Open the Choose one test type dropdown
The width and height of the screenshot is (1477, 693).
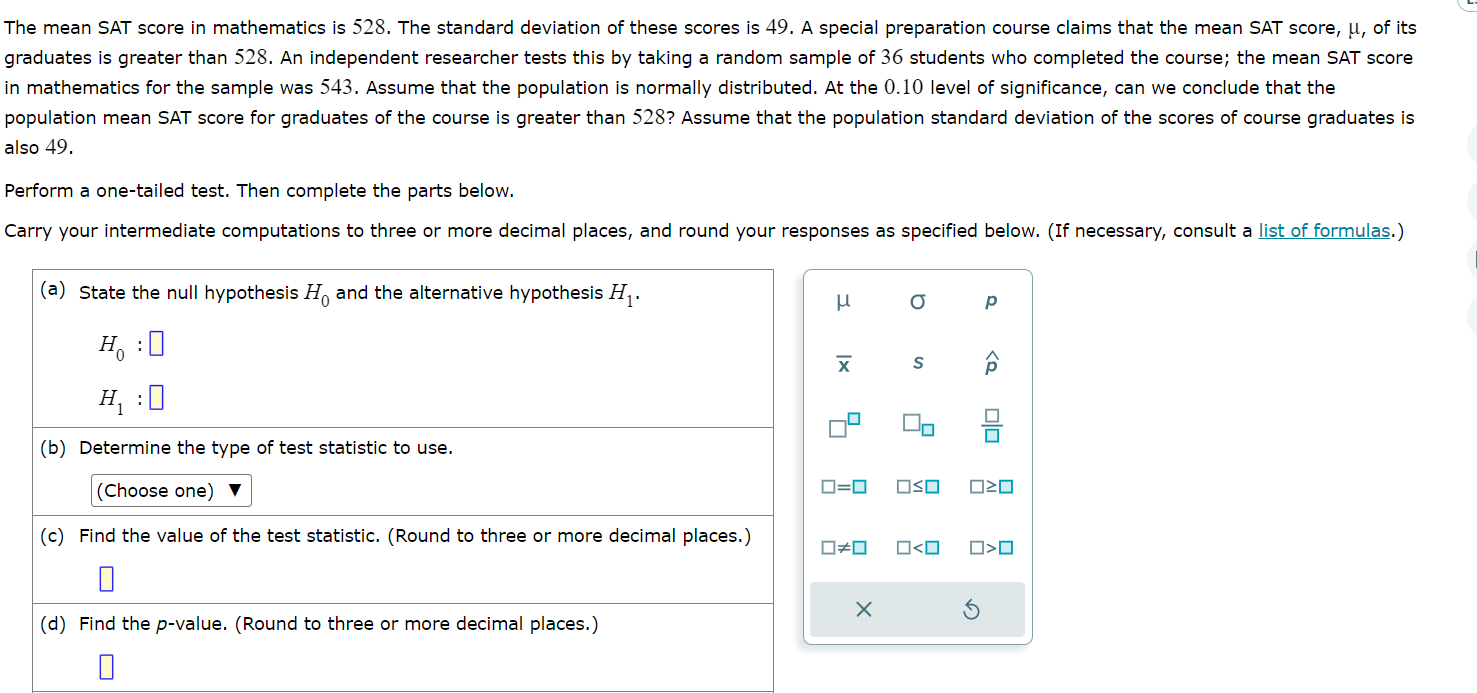coord(170,490)
